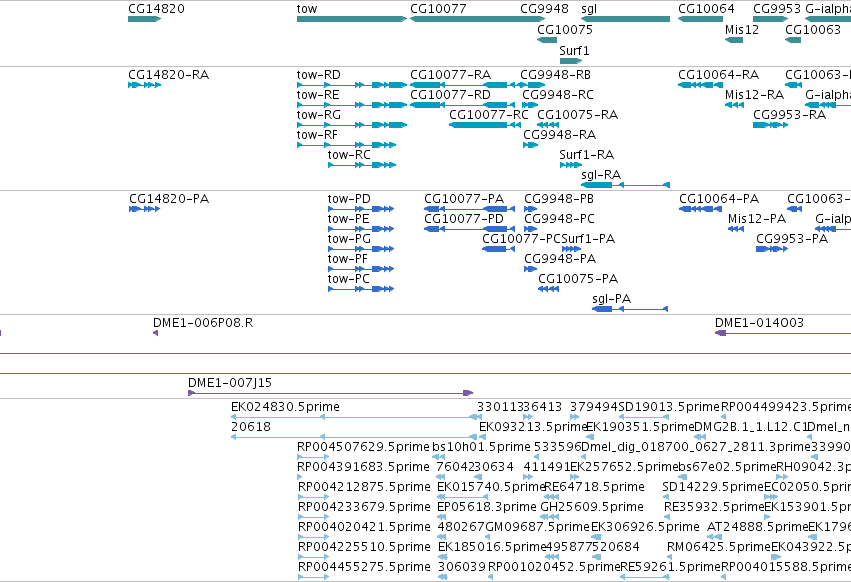Open transcript Surf1-RA
This screenshot has height=582, width=851.
pyautogui.click(x=570, y=165)
